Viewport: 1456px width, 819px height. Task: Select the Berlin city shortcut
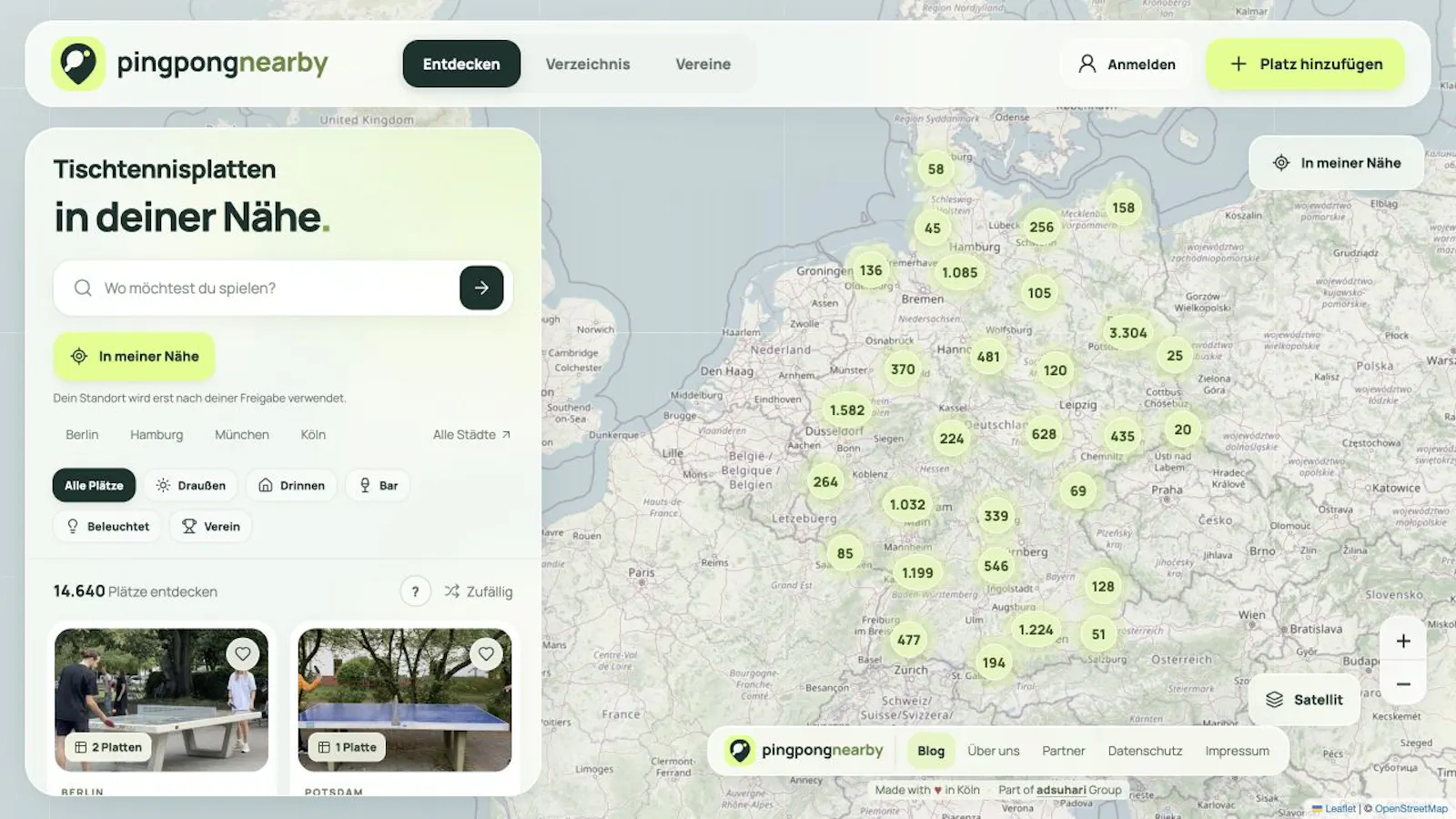pyautogui.click(x=82, y=434)
